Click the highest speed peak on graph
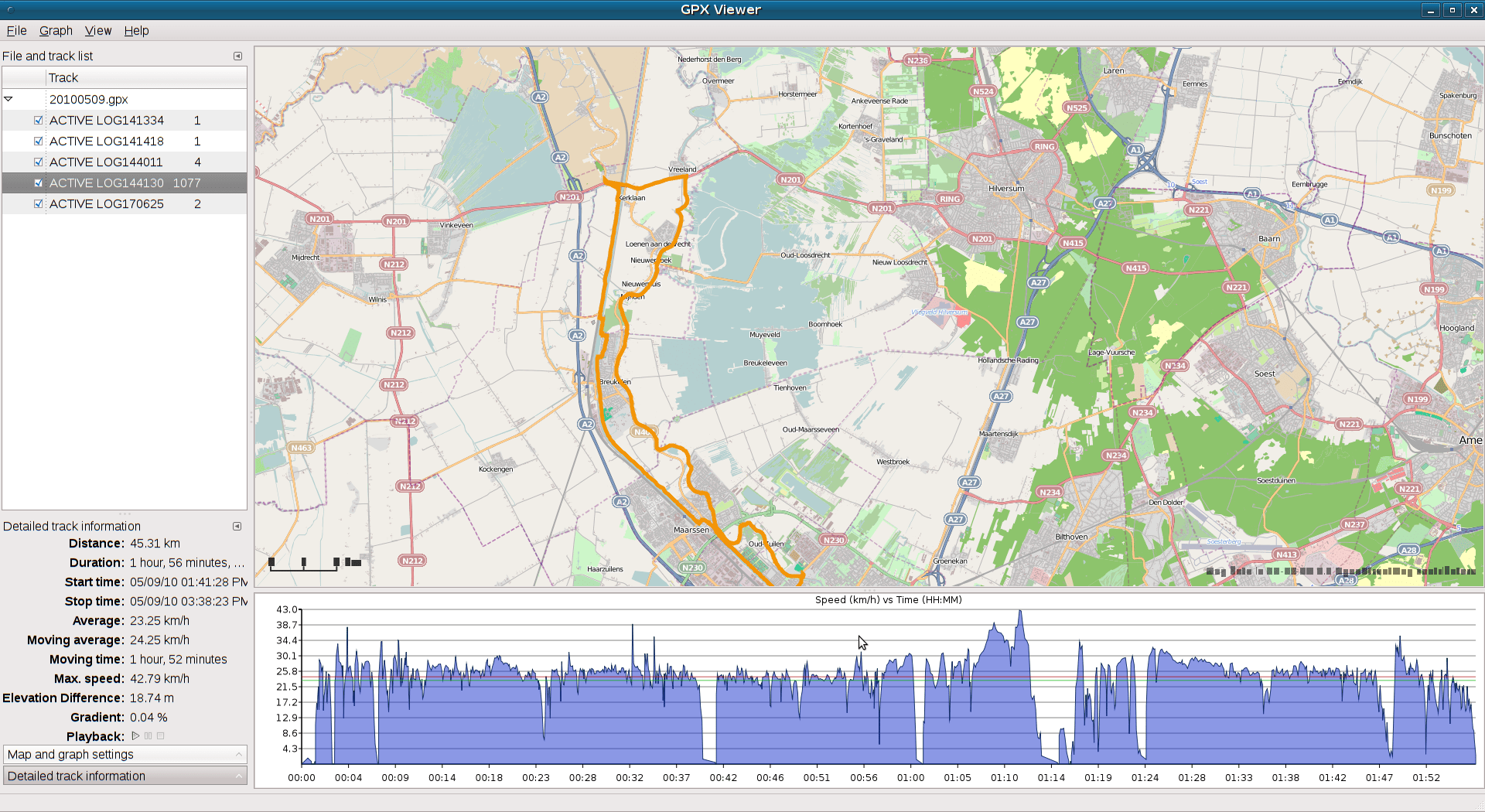This screenshot has width=1485, height=812. pos(1020,612)
